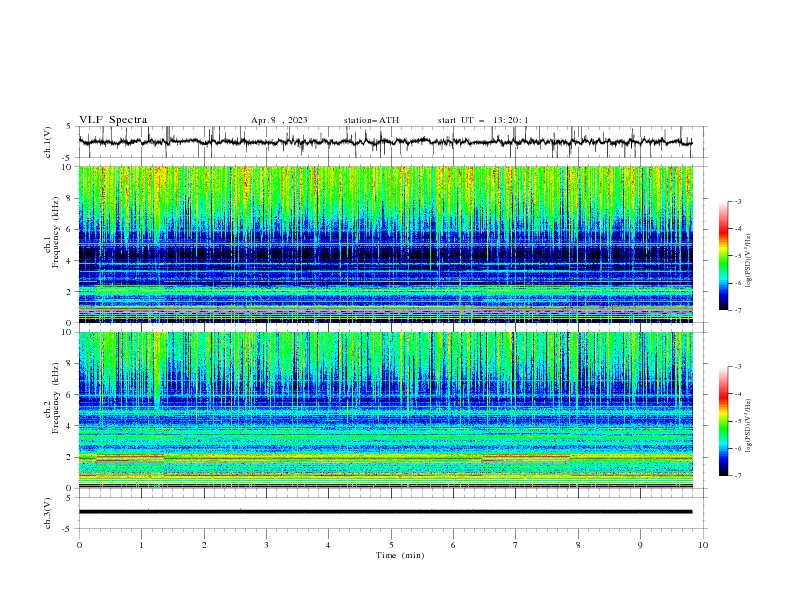Screen dimensions: 792x612
Task: Select the date text 'Apr. 8 , 2023'
Action: coord(279,120)
